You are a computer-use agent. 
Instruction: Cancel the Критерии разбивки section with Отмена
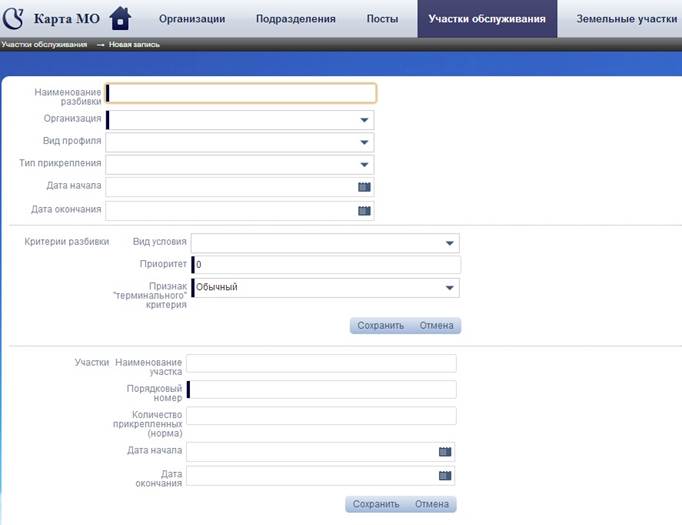pyautogui.click(x=436, y=325)
